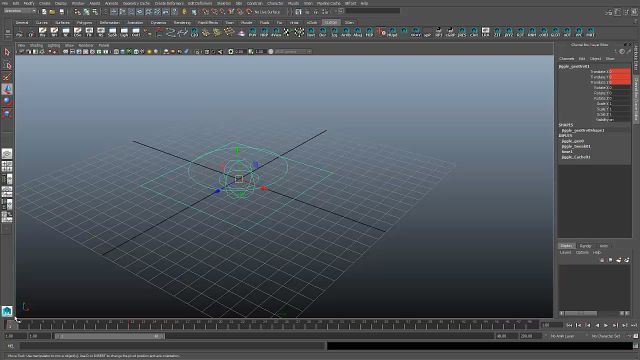Click the lock magnet icon in status line
The image size is (640, 360).
click(184, 12)
